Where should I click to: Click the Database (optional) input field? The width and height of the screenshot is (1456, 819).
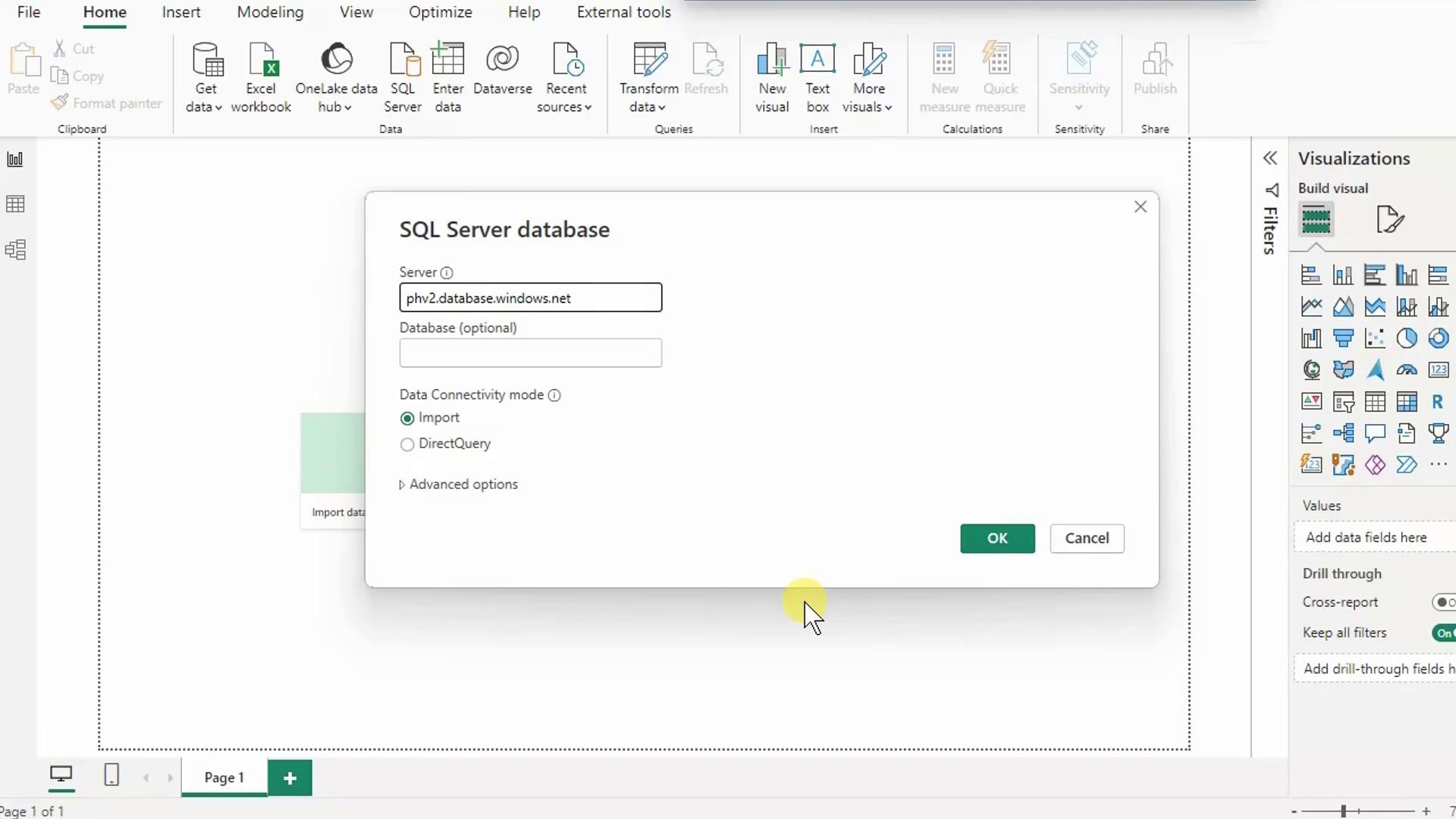coord(530,353)
